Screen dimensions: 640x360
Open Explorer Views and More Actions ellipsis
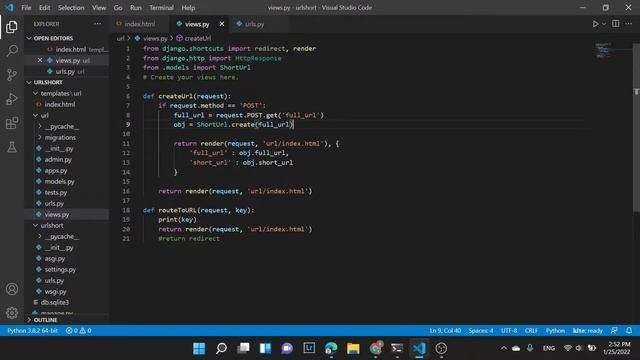98,24
